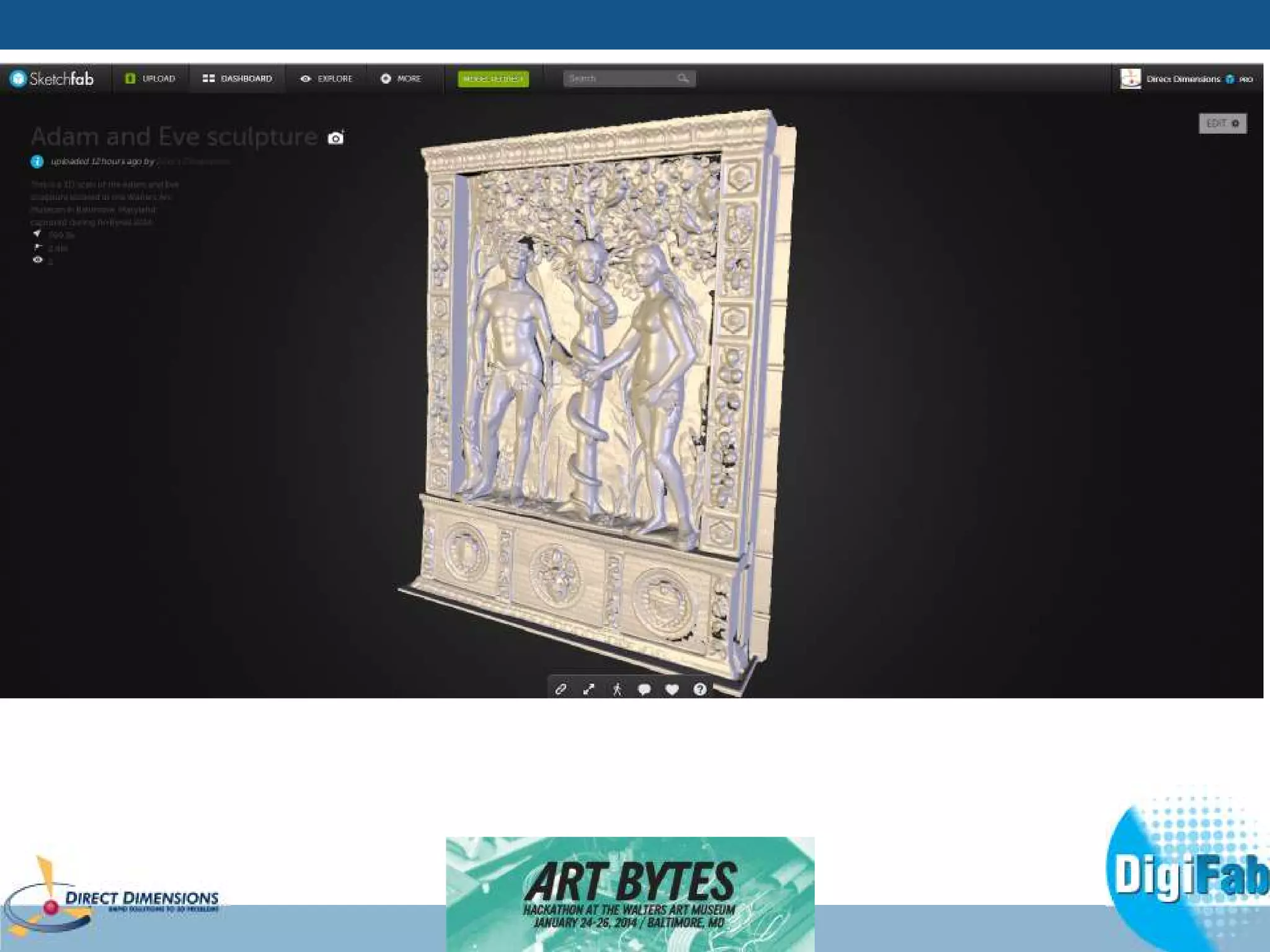Click the faces count flag icon
This screenshot has width=1270, height=952.
point(38,247)
